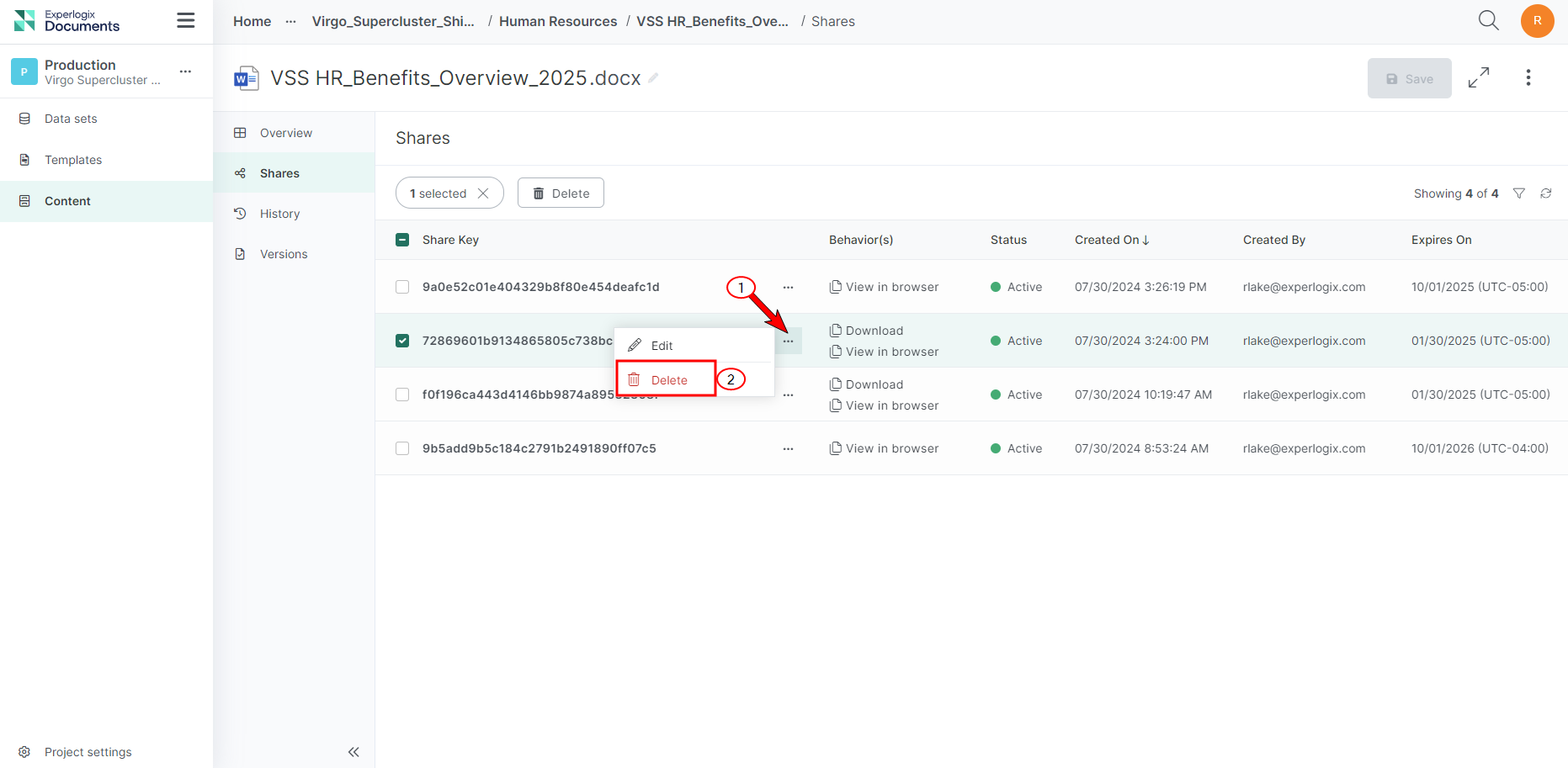Open the filter funnel icon
1568x768 pixels.
tap(1518, 193)
